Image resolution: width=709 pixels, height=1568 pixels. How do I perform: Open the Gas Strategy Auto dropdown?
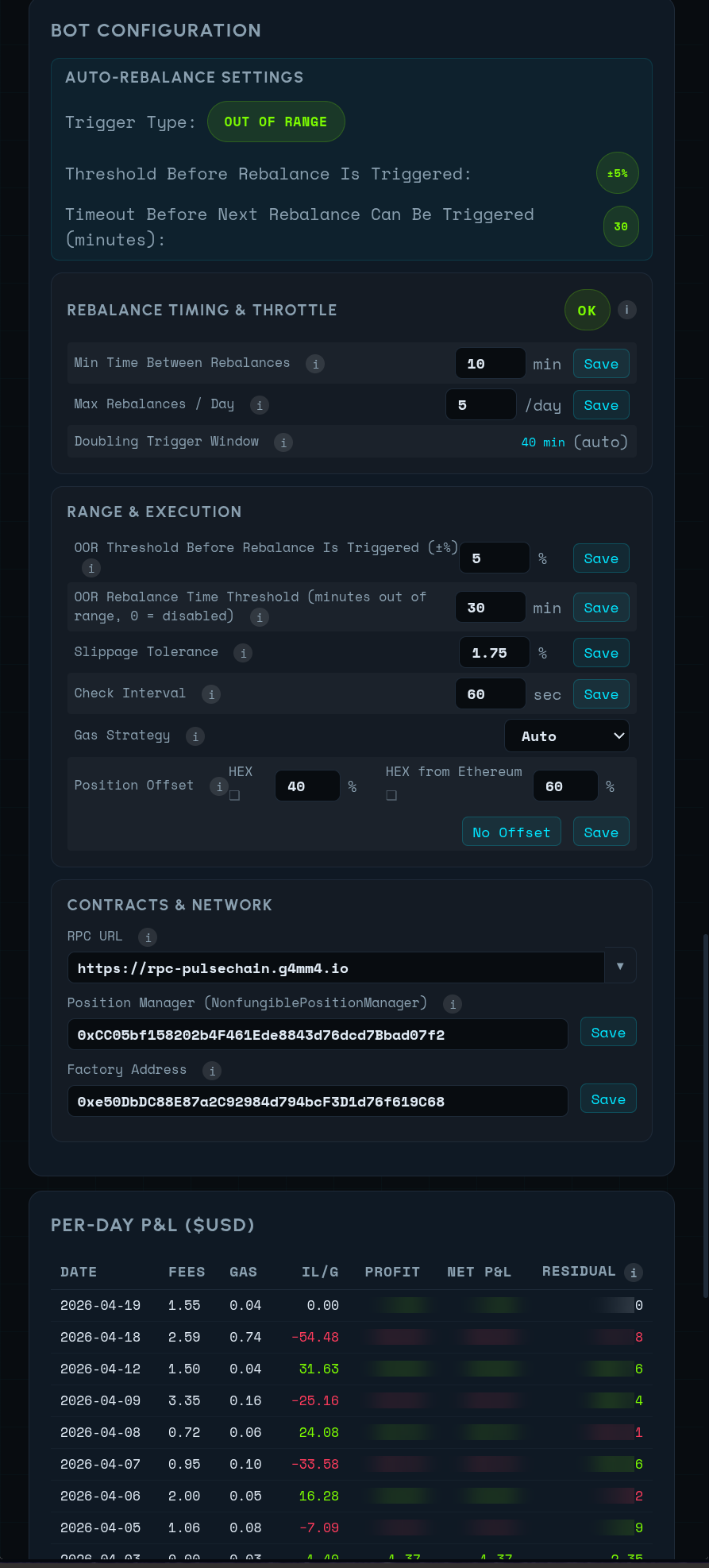[x=567, y=736]
